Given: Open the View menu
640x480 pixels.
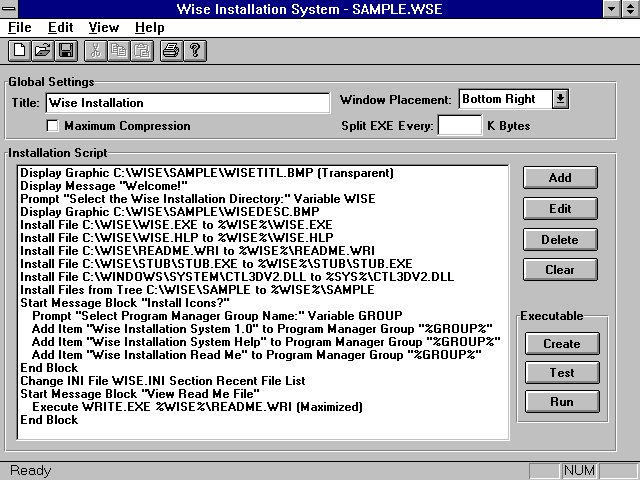Looking at the screenshot, I should pyautogui.click(x=103, y=28).
